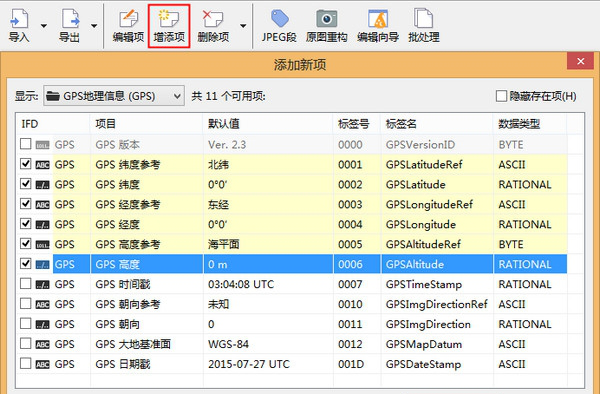Image resolution: width=600 pixels, height=409 pixels.
Task: Uncheck the GPS 高度参考 checkbox
Action: coord(26,244)
